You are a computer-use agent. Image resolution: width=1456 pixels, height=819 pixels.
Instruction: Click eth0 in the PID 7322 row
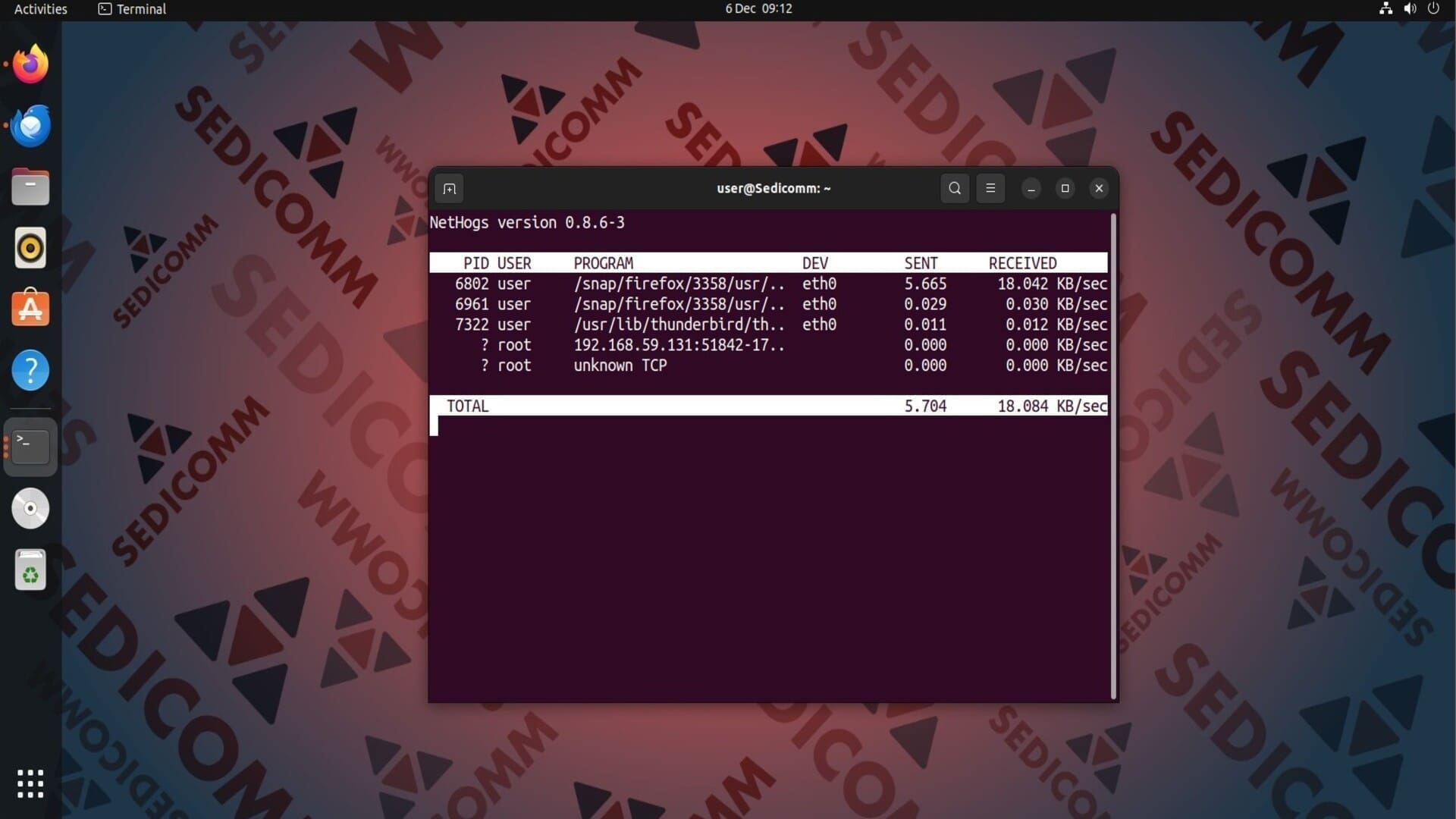click(819, 325)
